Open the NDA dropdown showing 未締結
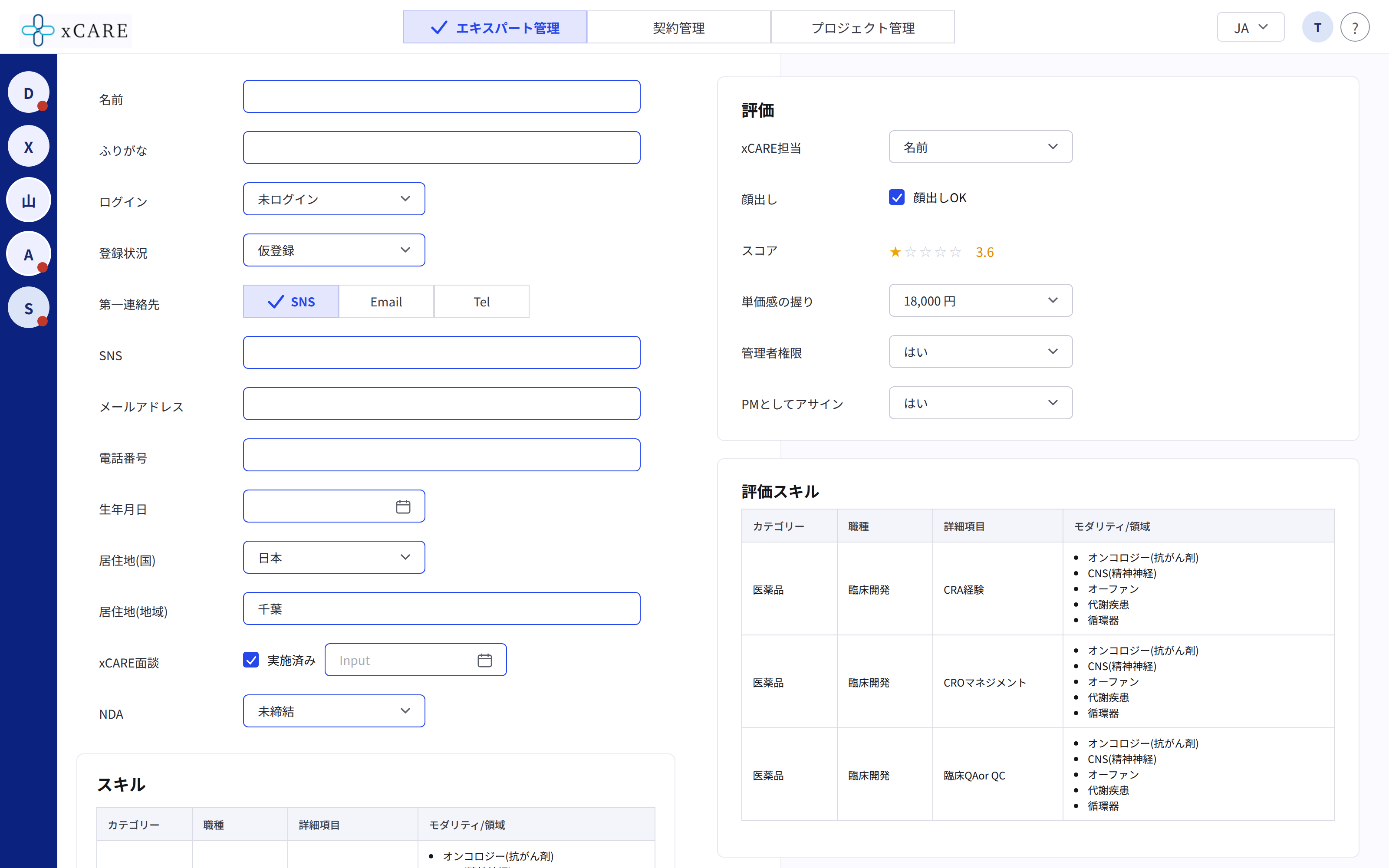The height and width of the screenshot is (868, 1389). click(334, 711)
